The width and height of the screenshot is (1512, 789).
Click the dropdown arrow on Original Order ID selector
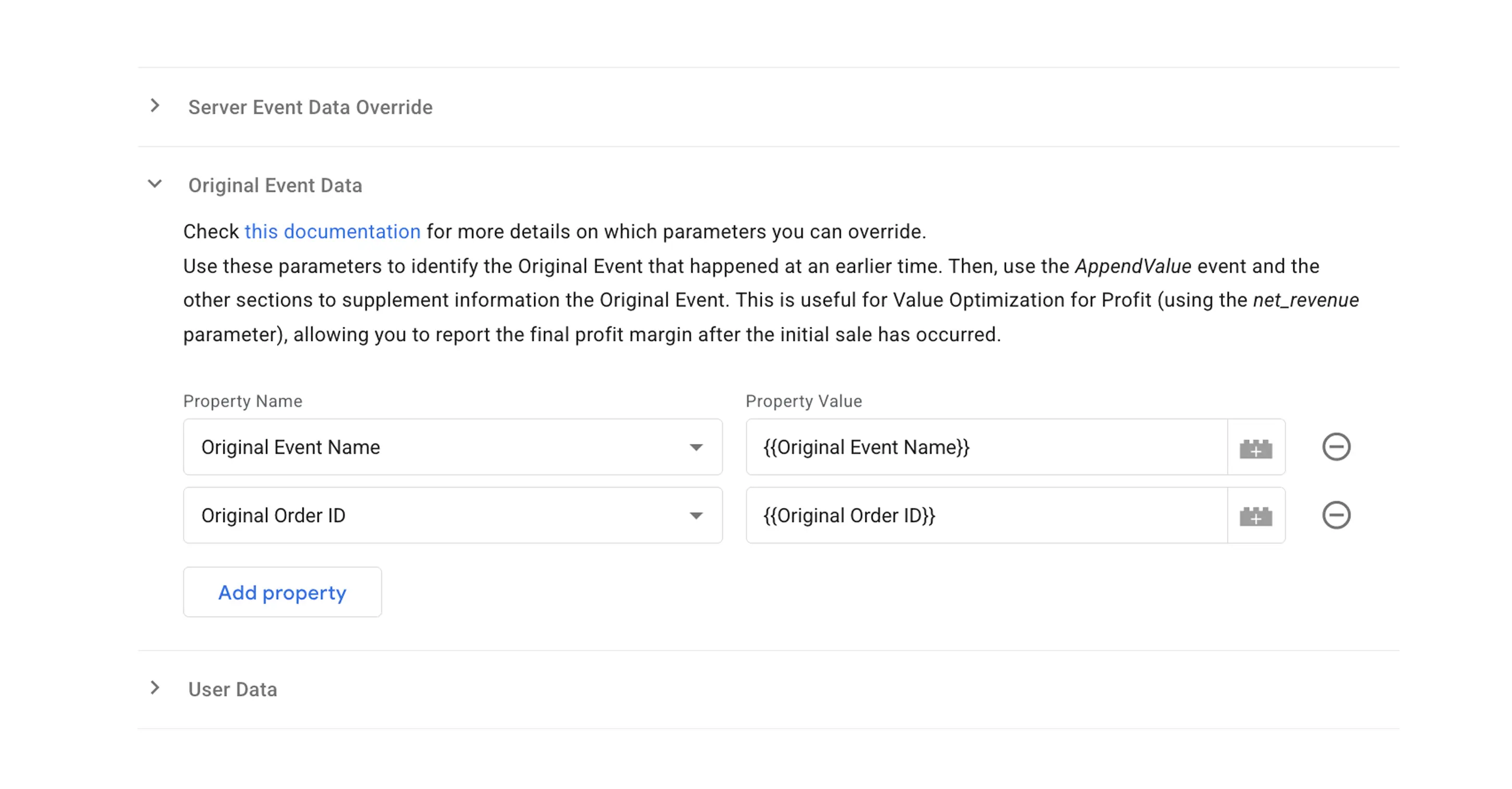(696, 516)
